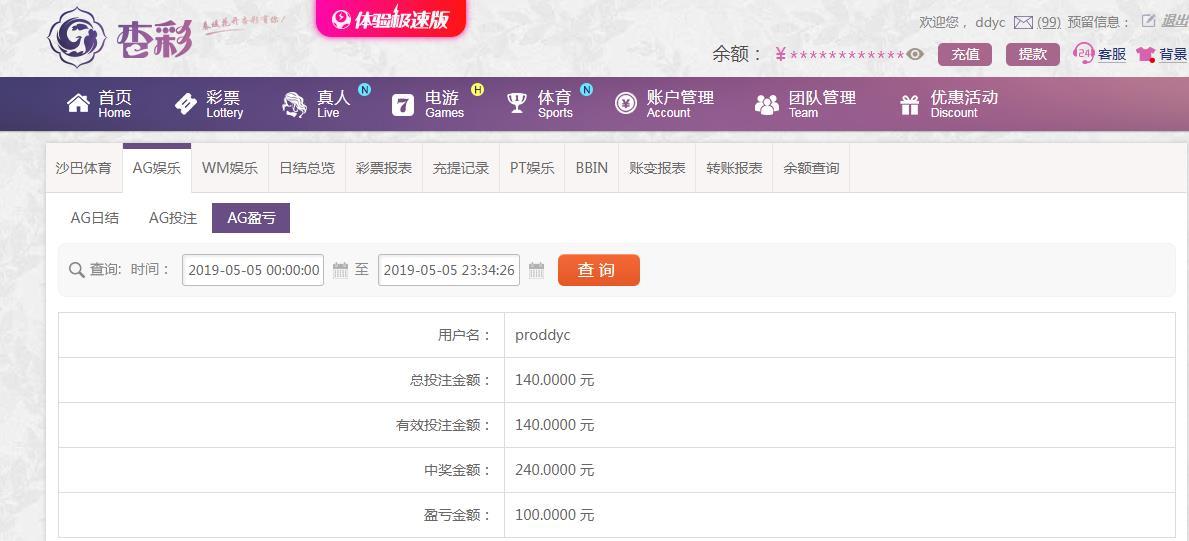The image size is (1189, 541).
Task: Switch to PT娱乐 tab
Action: pos(532,168)
